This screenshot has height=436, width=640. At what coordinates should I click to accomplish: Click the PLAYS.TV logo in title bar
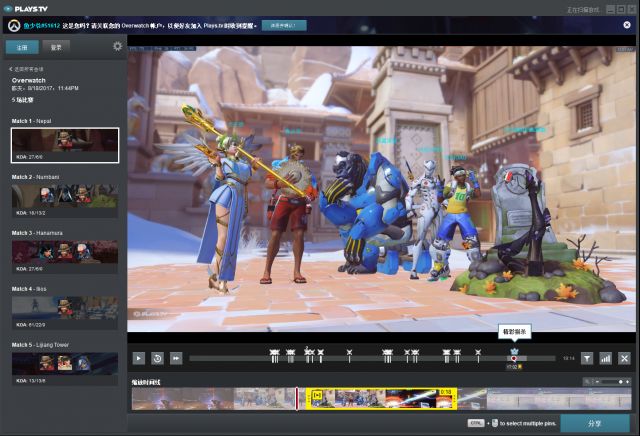(25, 9)
